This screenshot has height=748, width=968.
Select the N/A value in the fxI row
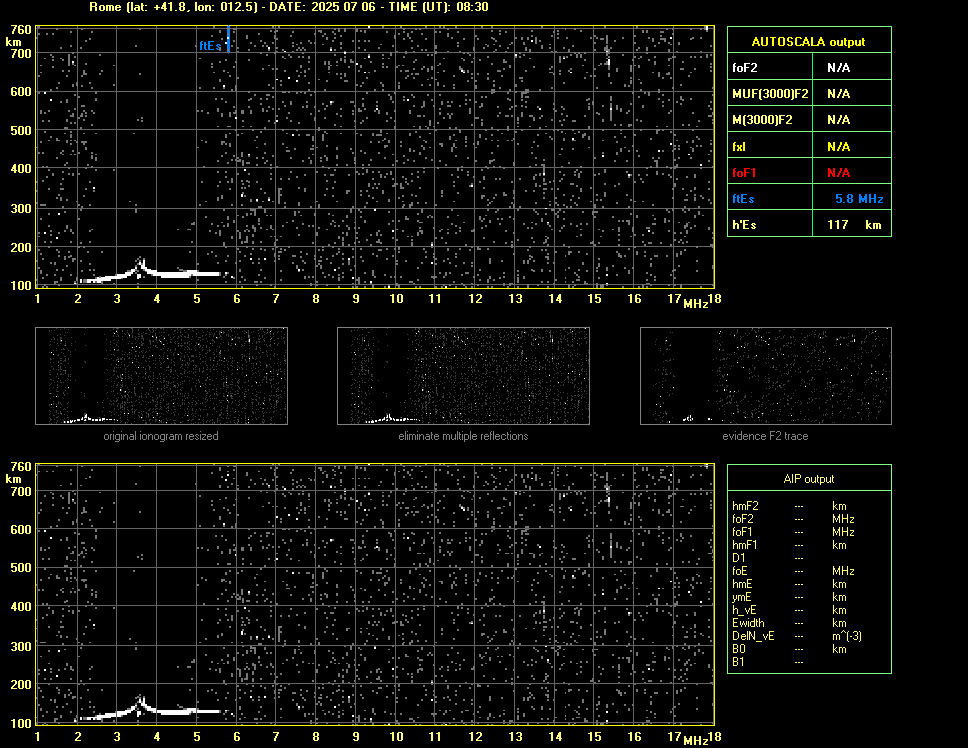coord(838,147)
